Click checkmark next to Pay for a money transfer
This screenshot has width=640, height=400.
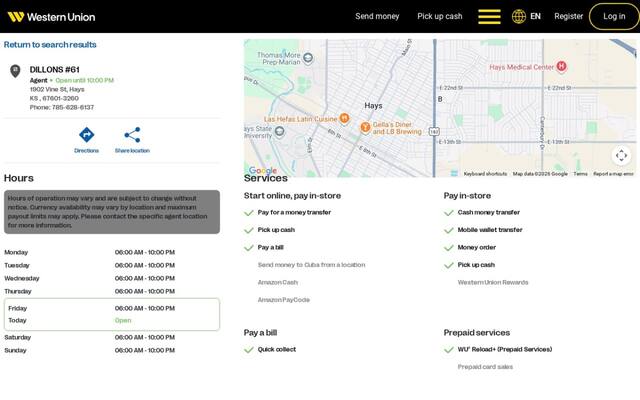pos(249,213)
